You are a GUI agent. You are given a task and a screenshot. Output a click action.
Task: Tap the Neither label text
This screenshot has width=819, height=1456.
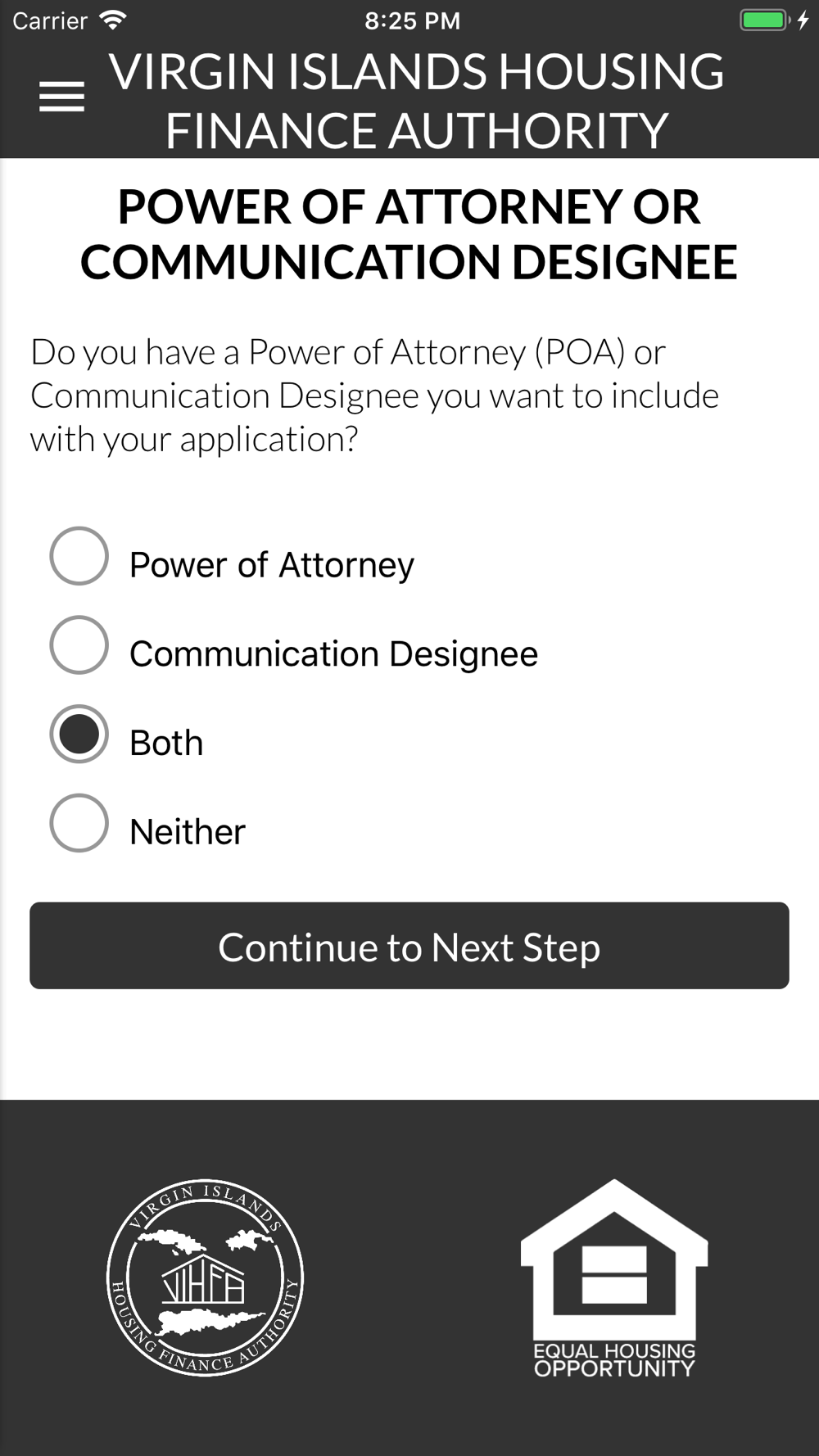tap(188, 832)
